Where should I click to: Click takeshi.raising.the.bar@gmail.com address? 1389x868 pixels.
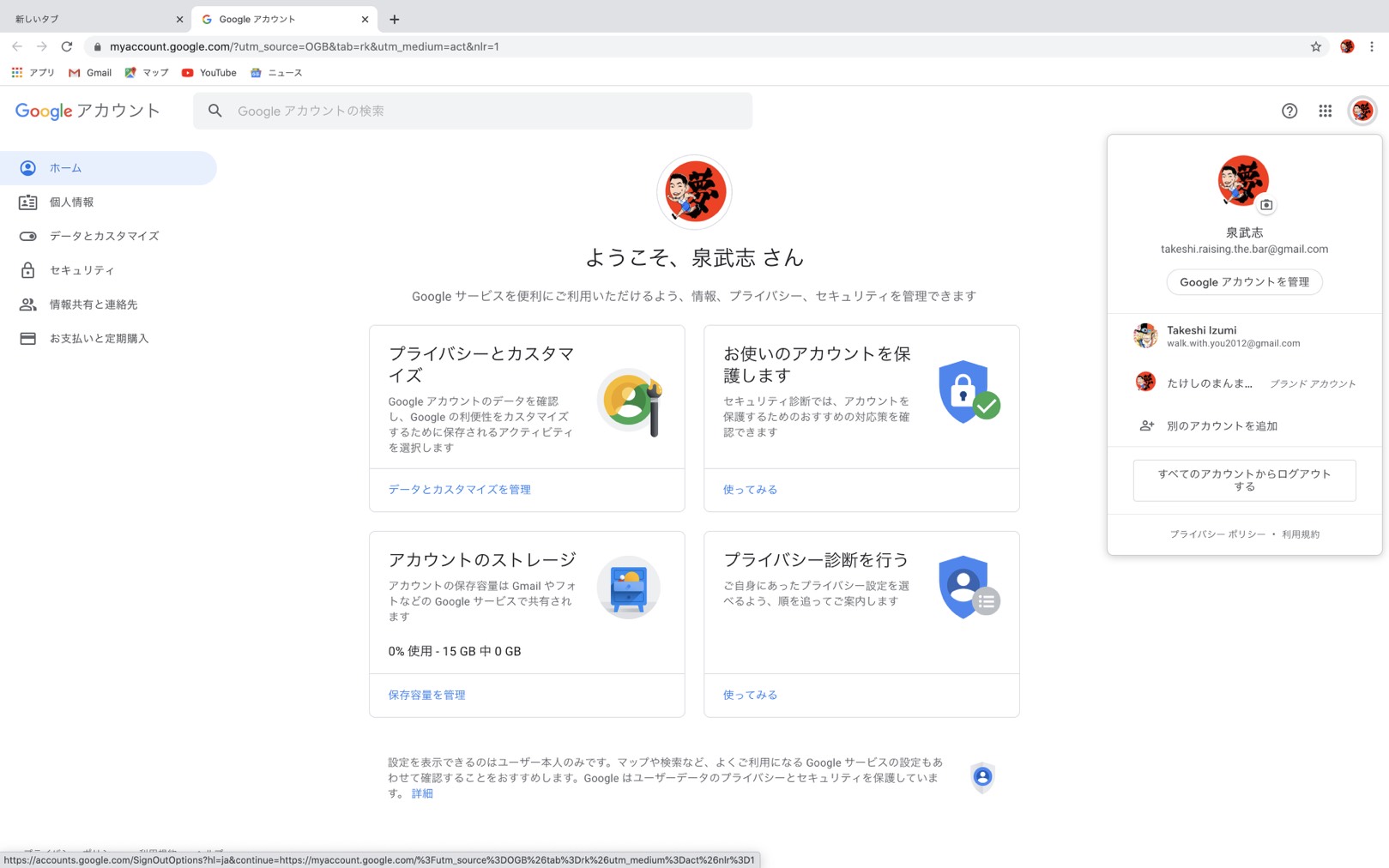pos(1244,250)
